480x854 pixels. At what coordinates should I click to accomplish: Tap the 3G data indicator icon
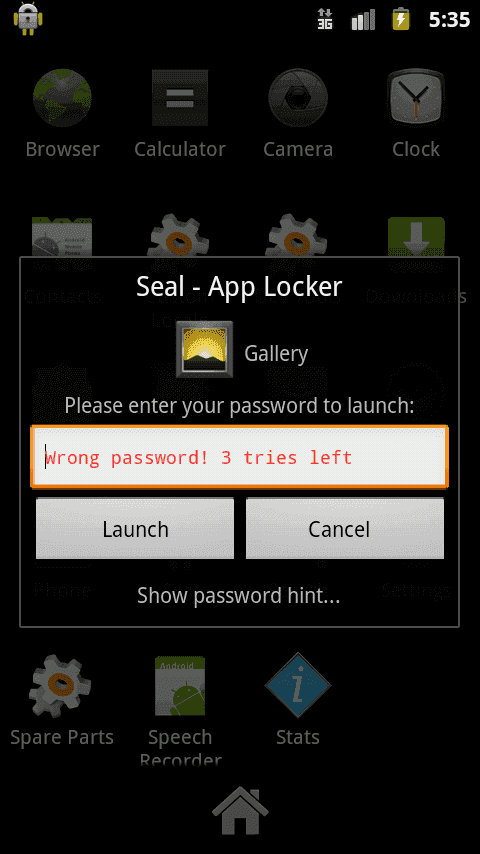coord(325,20)
